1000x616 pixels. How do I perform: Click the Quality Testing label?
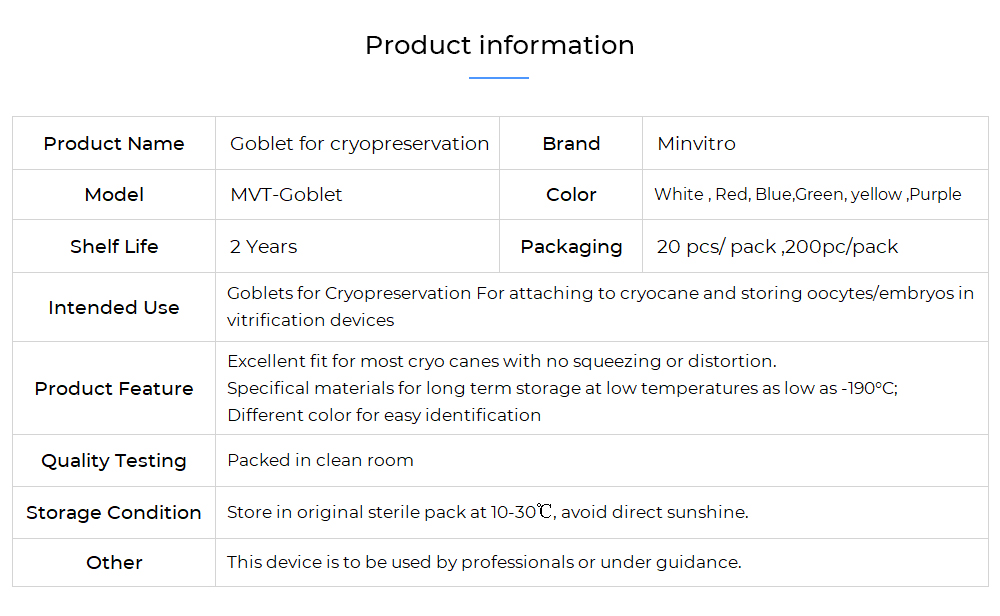pyautogui.click(x=114, y=460)
